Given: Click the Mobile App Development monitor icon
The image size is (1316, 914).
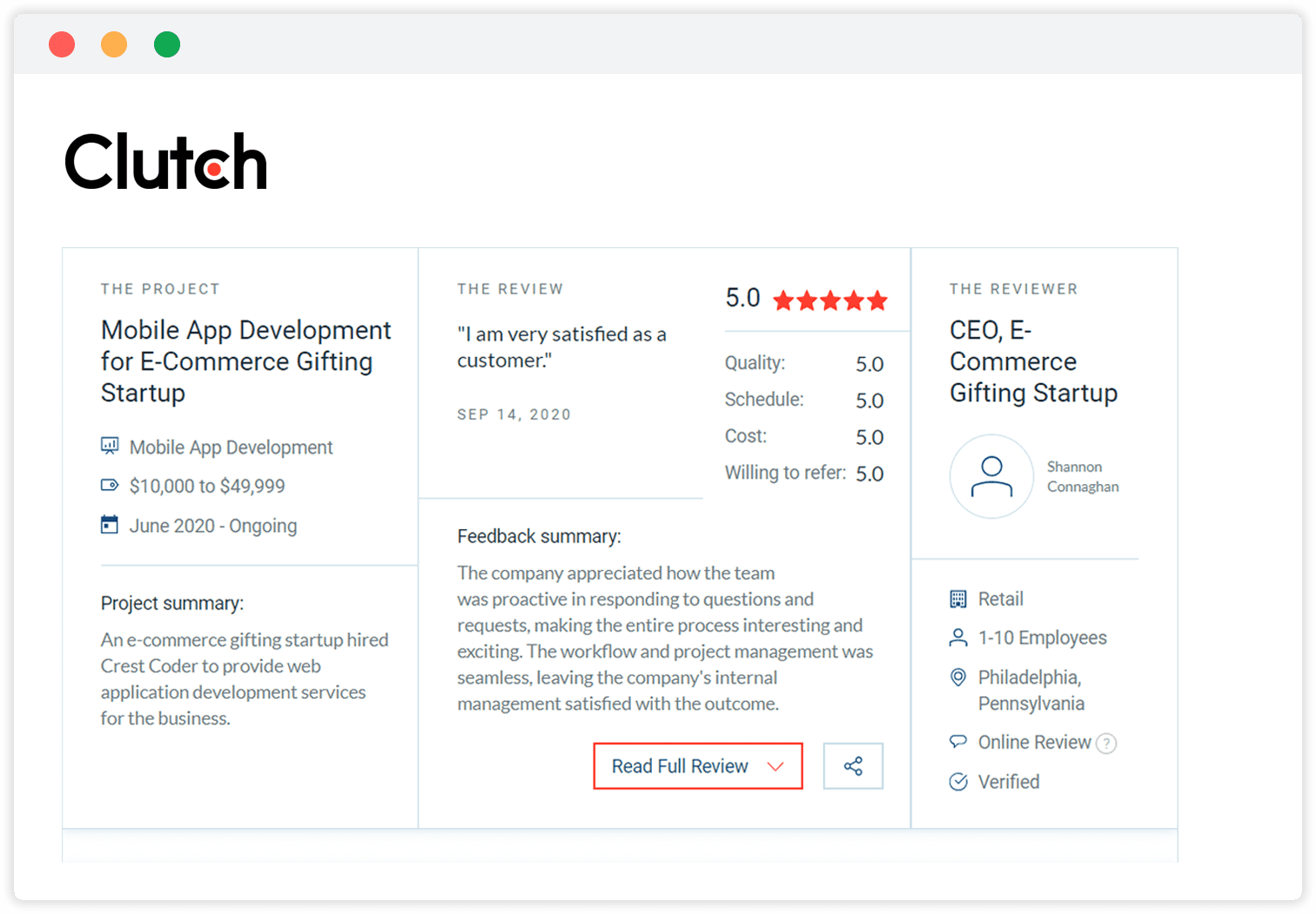Looking at the screenshot, I should point(108,446).
